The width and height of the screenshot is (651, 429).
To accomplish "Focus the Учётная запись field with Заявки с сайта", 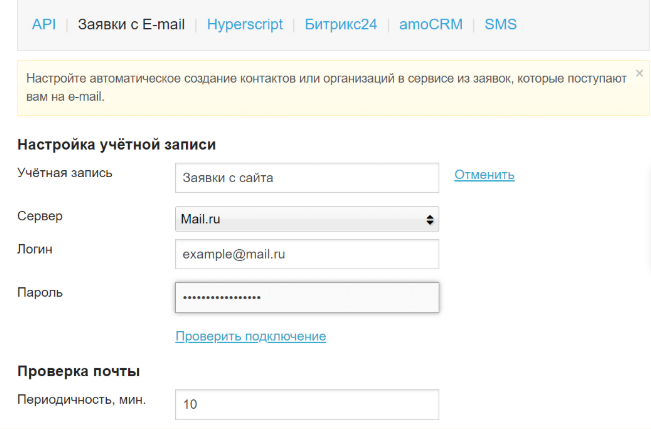I will point(307,177).
